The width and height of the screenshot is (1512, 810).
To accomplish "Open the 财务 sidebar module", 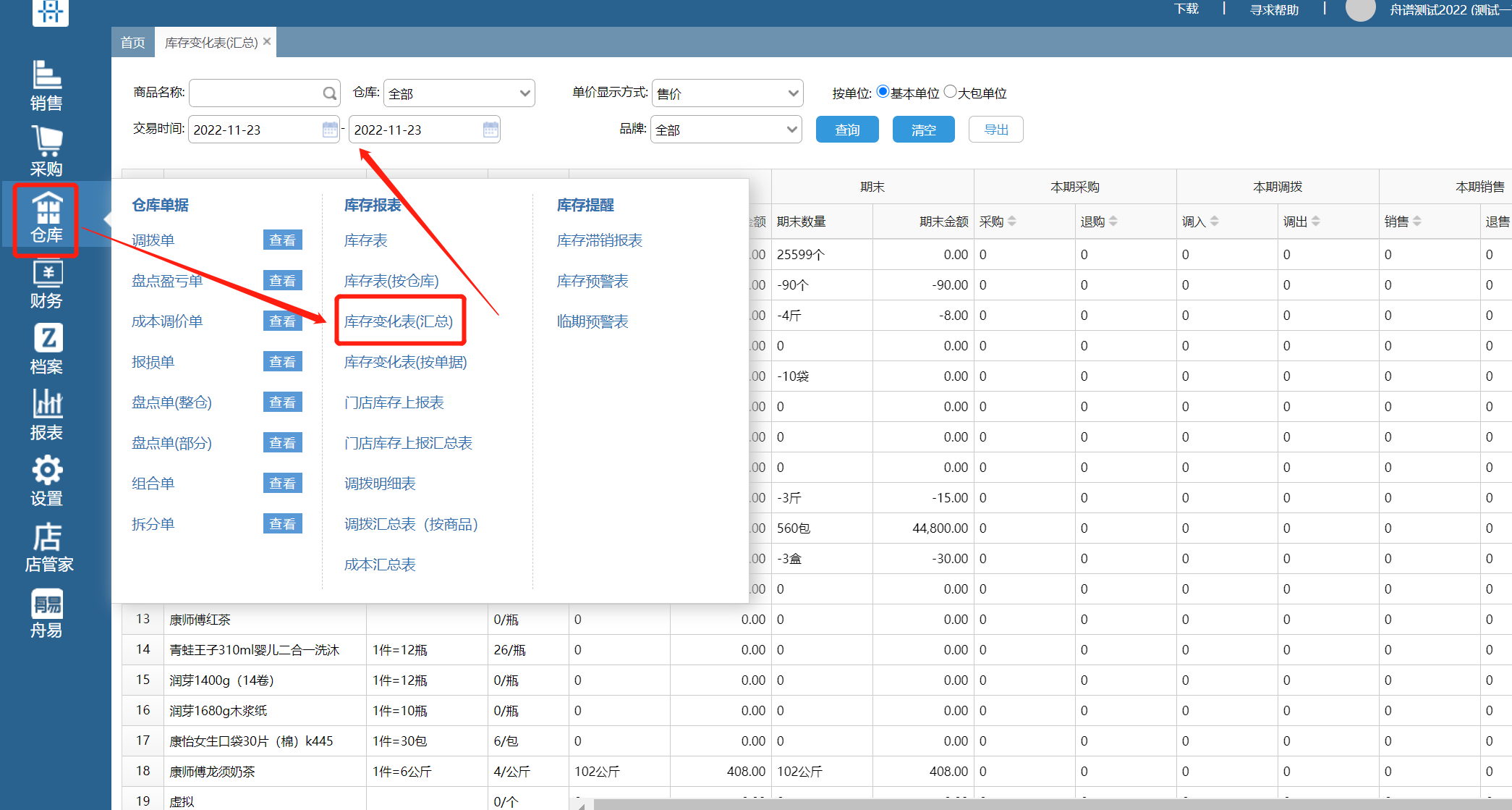I will point(46,284).
